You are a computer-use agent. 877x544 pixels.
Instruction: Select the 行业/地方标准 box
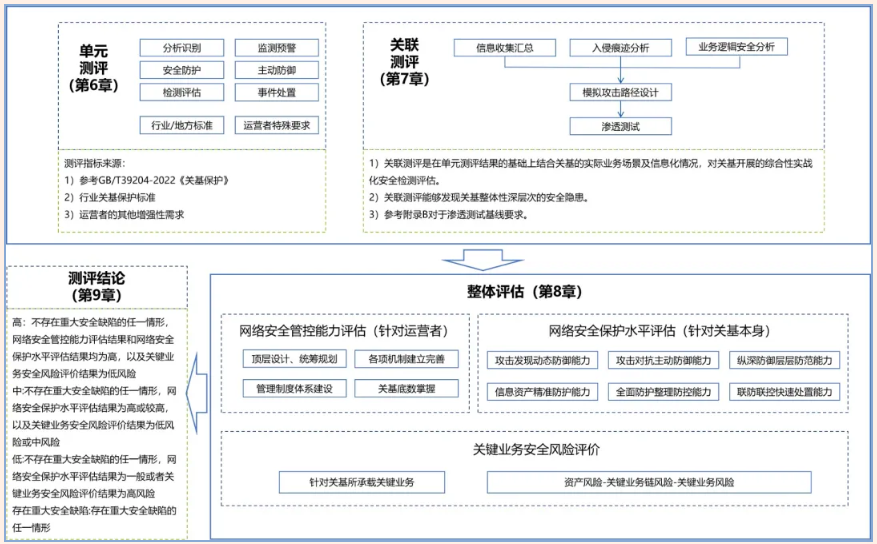pyautogui.click(x=182, y=126)
